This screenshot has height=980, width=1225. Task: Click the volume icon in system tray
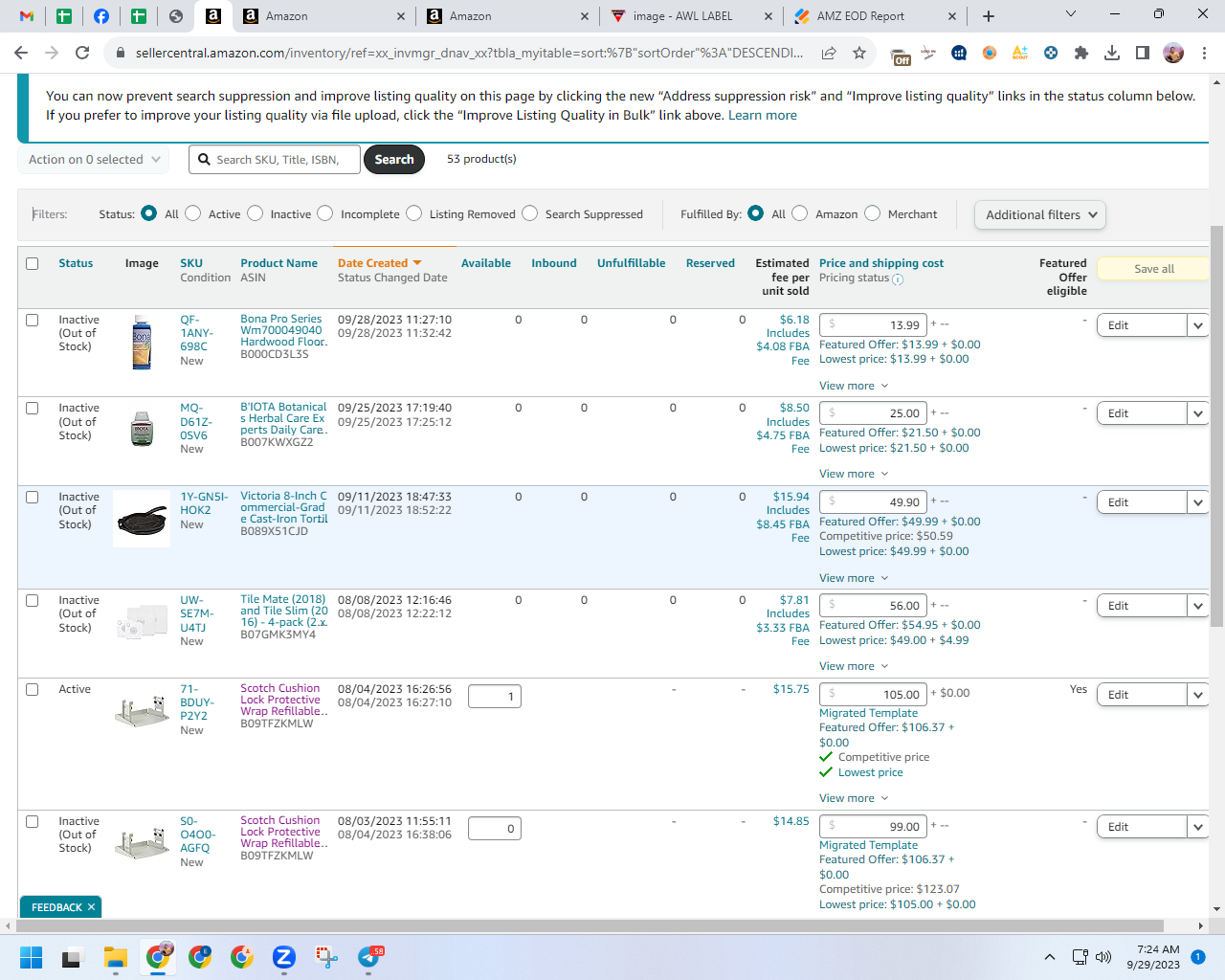1103,957
